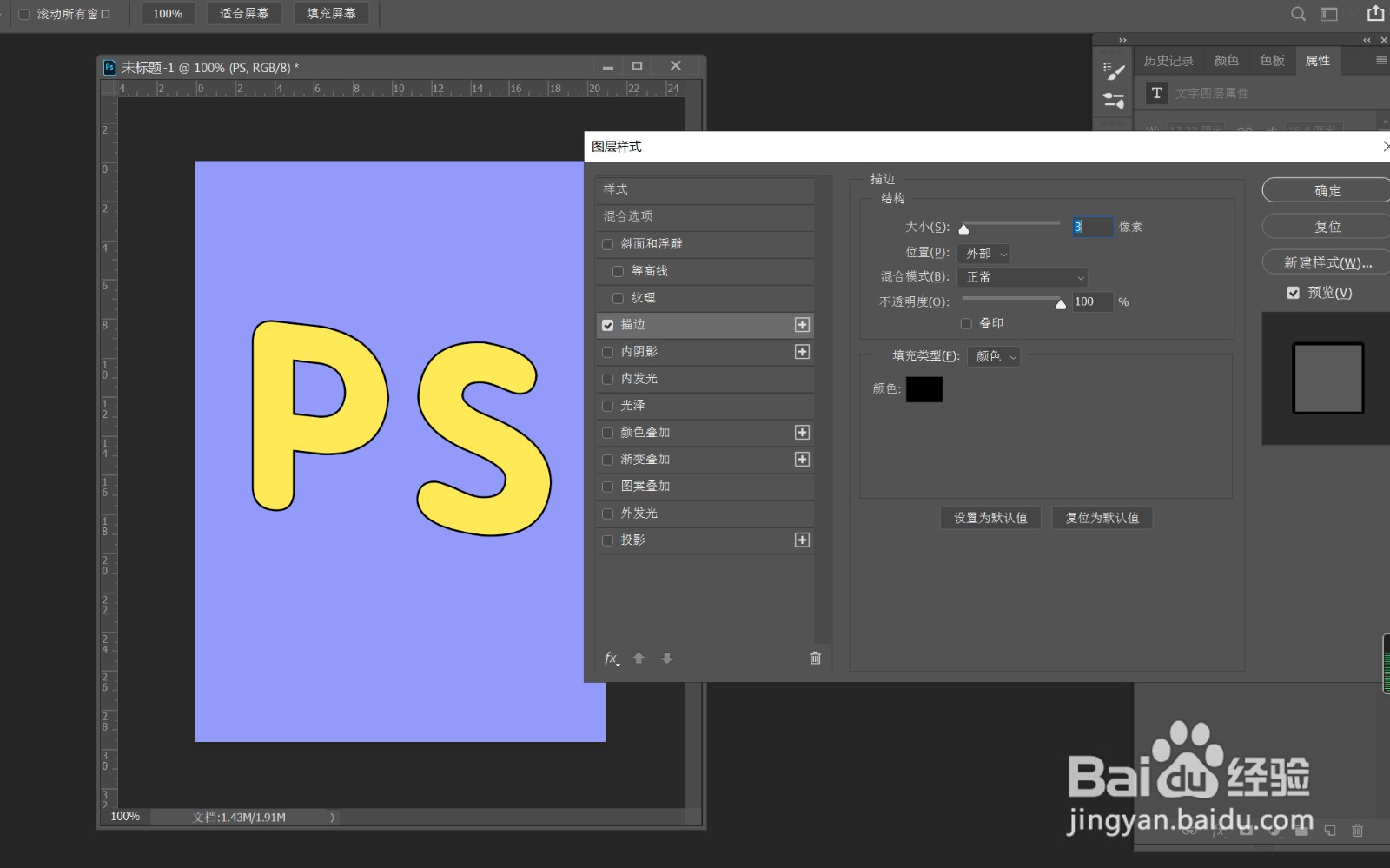Click the PS document icon in the title bar
Viewport: 1390px width, 868px height.
[x=109, y=67]
